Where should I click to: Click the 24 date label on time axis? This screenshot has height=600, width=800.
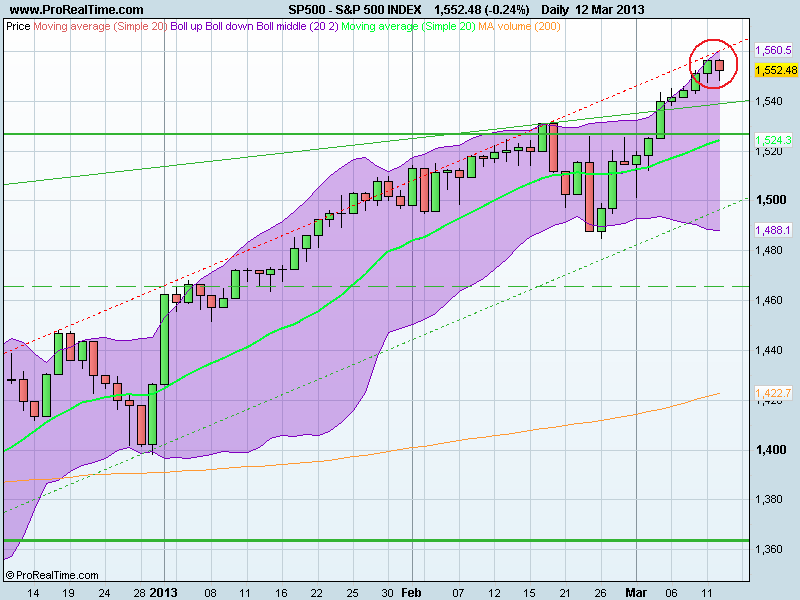click(x=104, y=593)
